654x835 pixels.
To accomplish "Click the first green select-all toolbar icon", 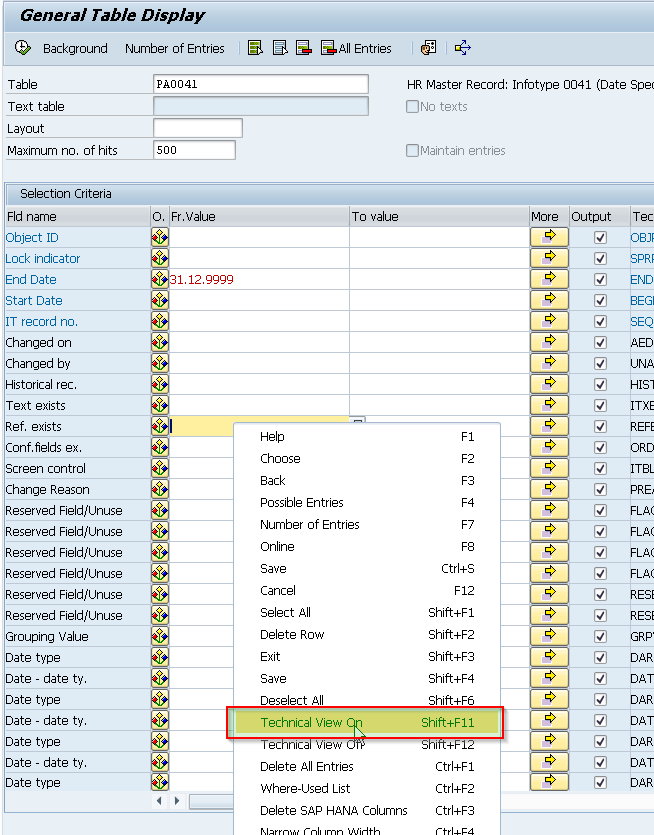I will (255, 48).
